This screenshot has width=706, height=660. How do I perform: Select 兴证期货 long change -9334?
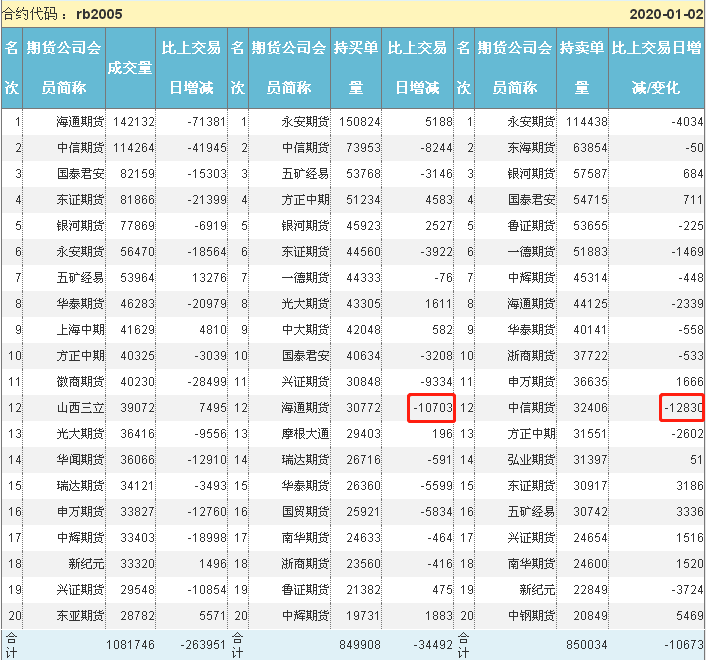pyautogui.click(x=436, y=382)
